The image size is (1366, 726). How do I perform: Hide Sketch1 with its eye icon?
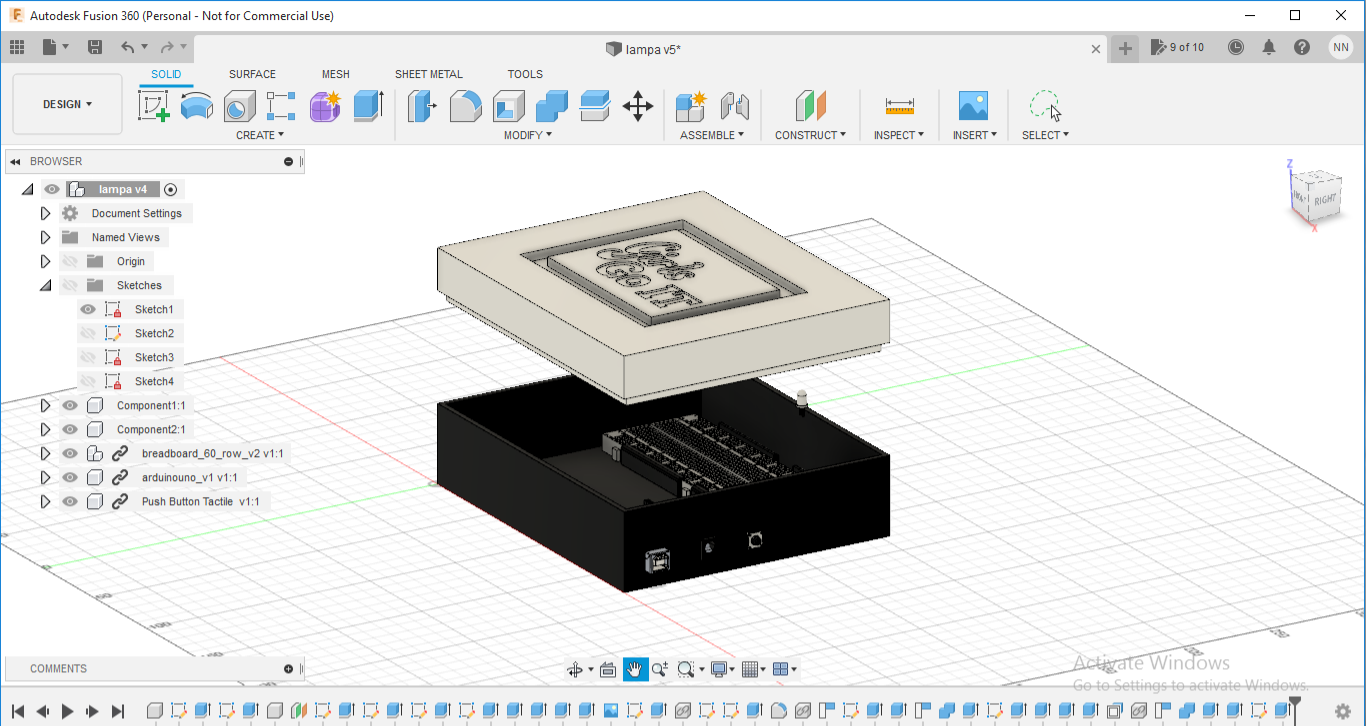pyautogui.click(x=88, y=309)
